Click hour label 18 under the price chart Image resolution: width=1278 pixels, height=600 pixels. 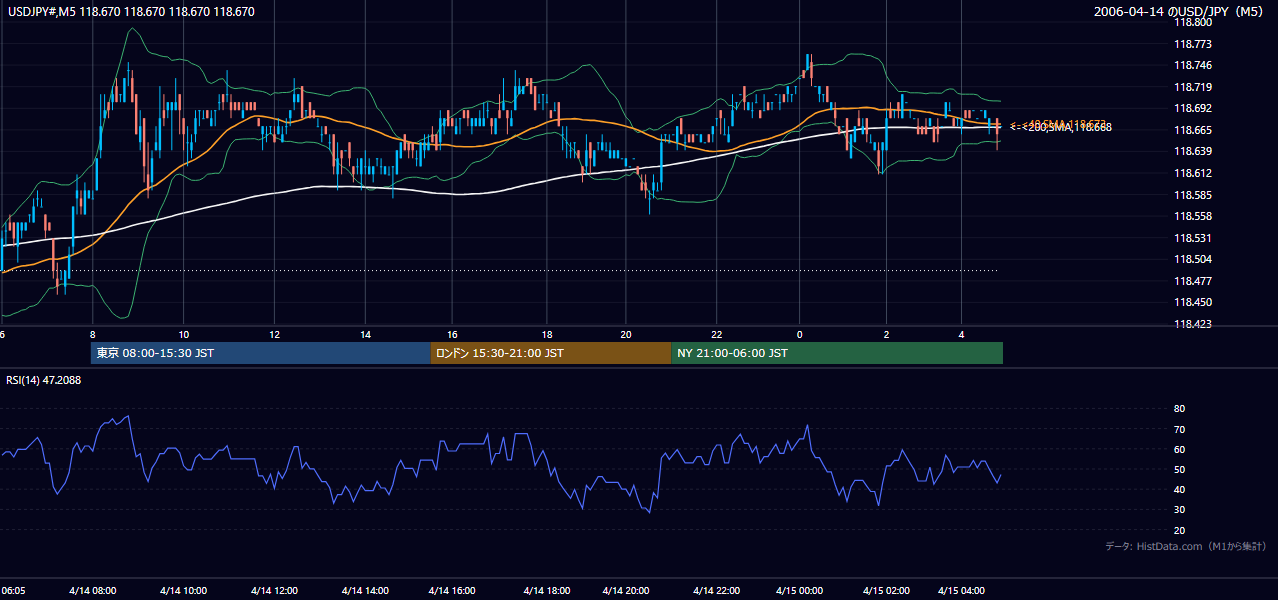point(547,334)
